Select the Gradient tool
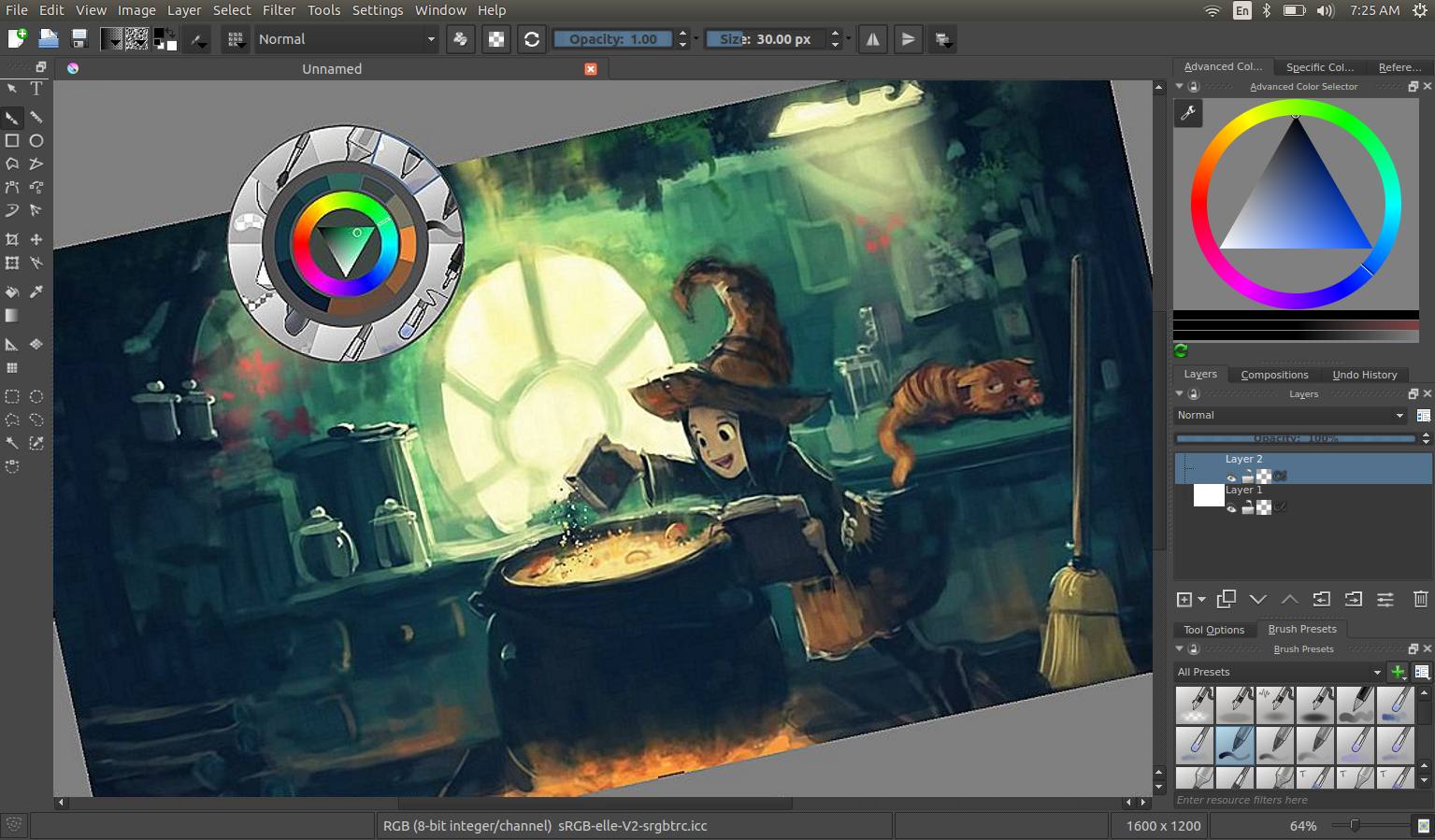The height and width of the screenshot is (840, 1435). coord(12,316)
